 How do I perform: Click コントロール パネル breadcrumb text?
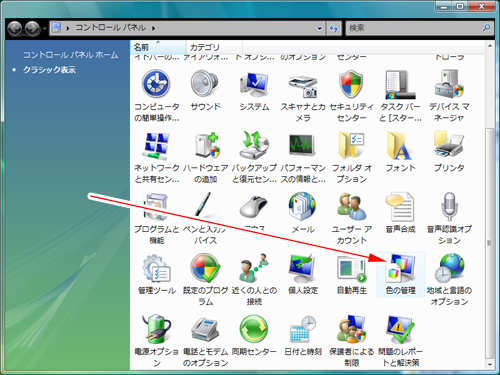[x=111, y=28]
